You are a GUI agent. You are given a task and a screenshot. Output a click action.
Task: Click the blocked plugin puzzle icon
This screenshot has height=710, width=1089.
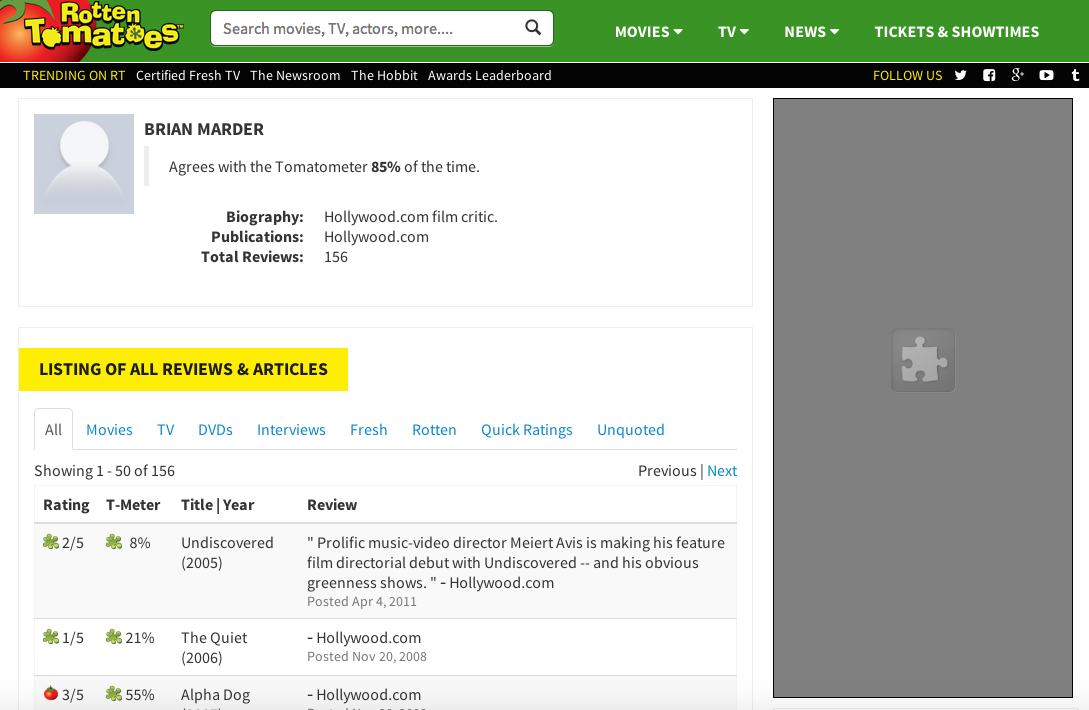coord(923,360)
